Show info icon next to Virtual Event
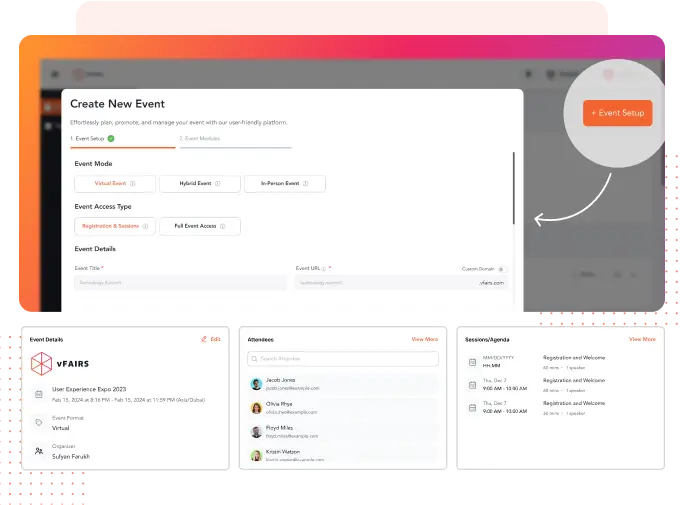 point(133,184)
